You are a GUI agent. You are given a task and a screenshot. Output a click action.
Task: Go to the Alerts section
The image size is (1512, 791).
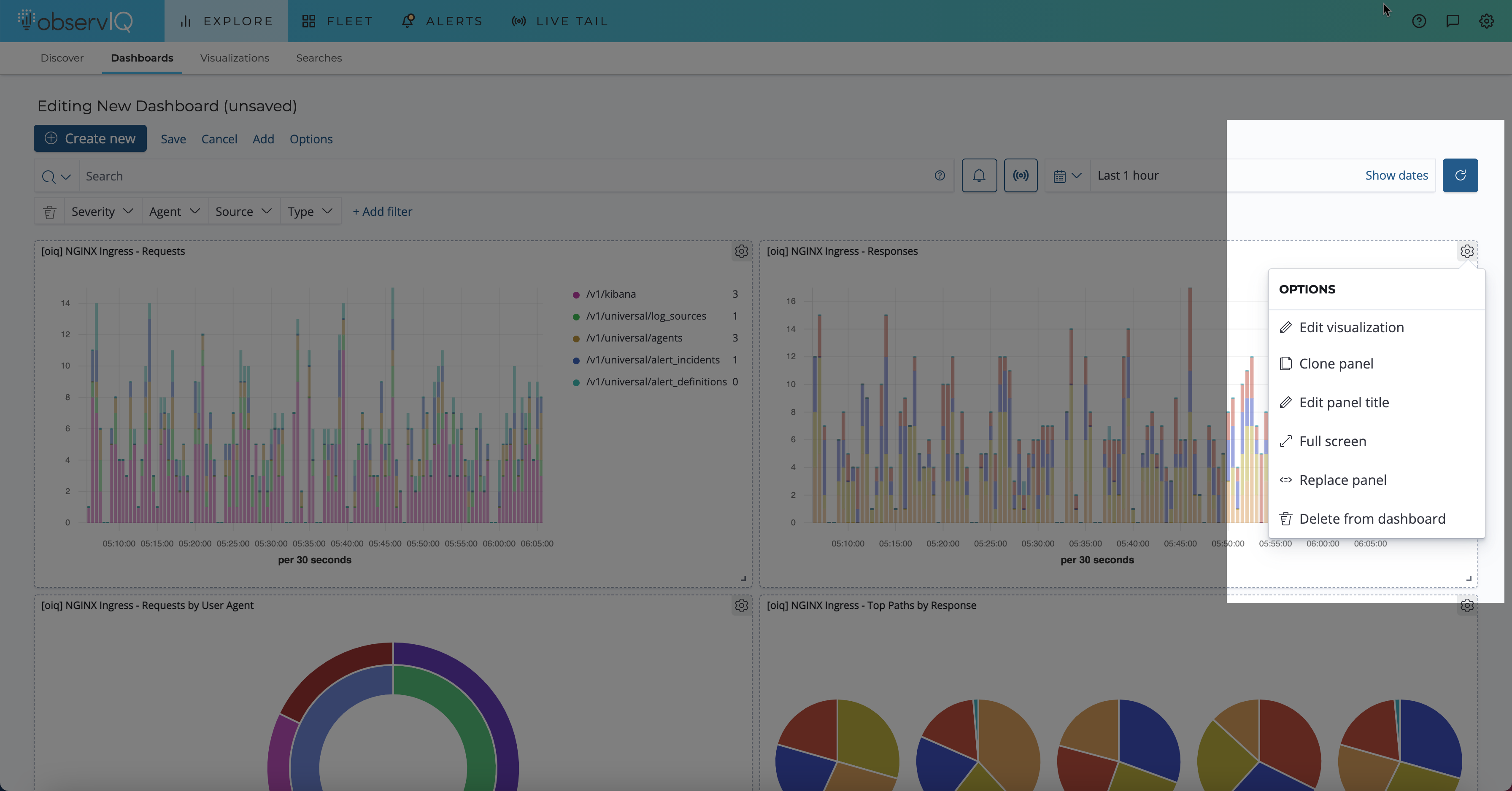(442, 21)
